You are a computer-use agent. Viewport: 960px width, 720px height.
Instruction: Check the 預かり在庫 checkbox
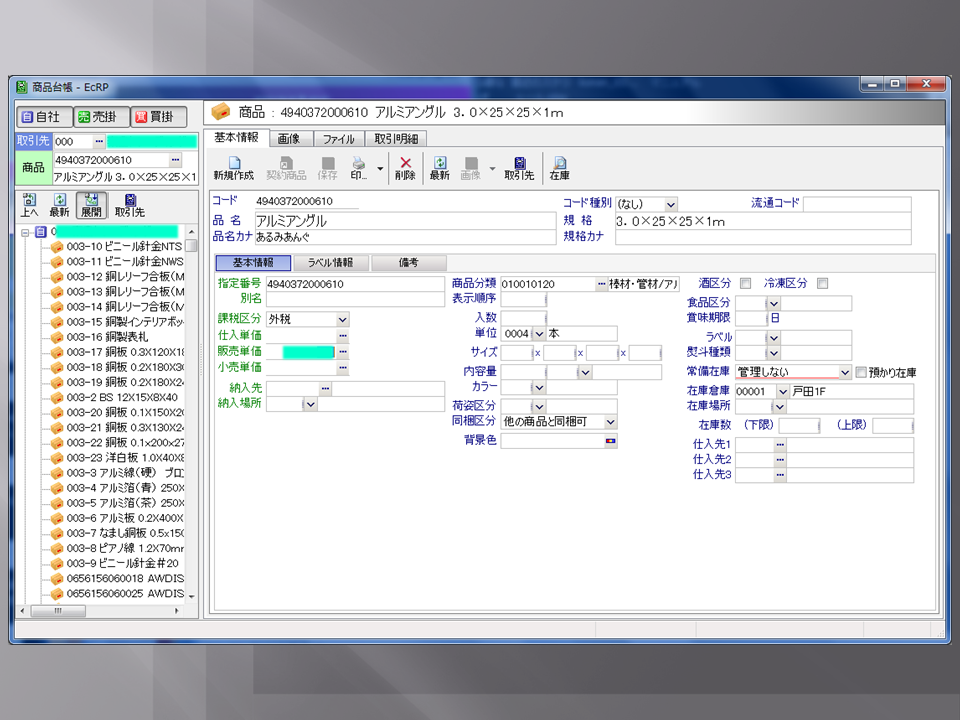coord(861,373)
